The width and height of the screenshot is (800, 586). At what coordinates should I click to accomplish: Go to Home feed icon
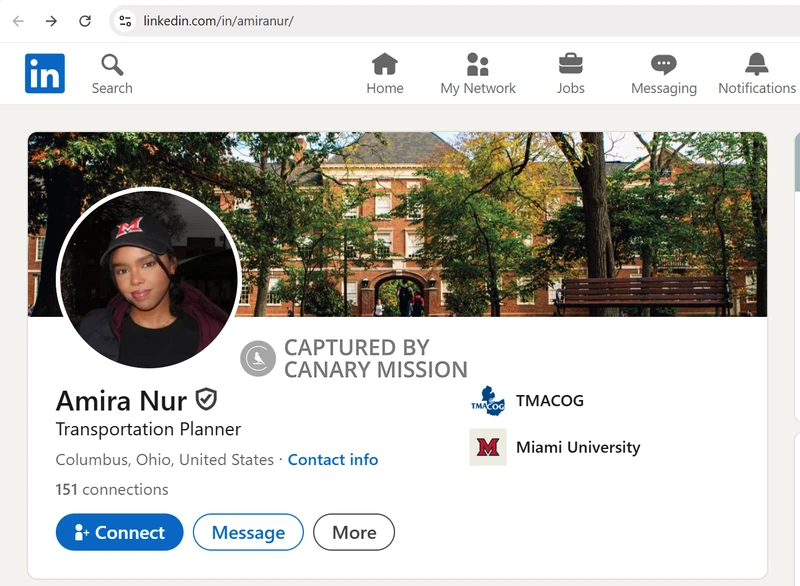[x=384, y=65]
